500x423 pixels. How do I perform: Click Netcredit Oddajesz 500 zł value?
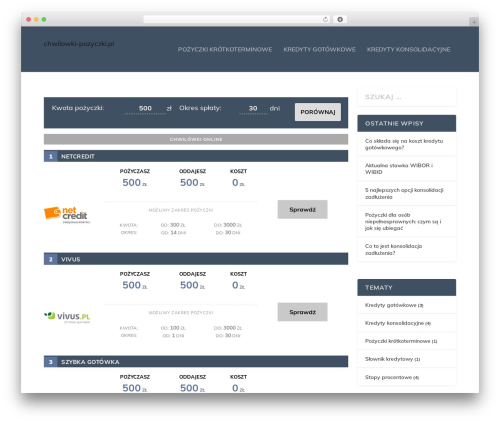192,183
